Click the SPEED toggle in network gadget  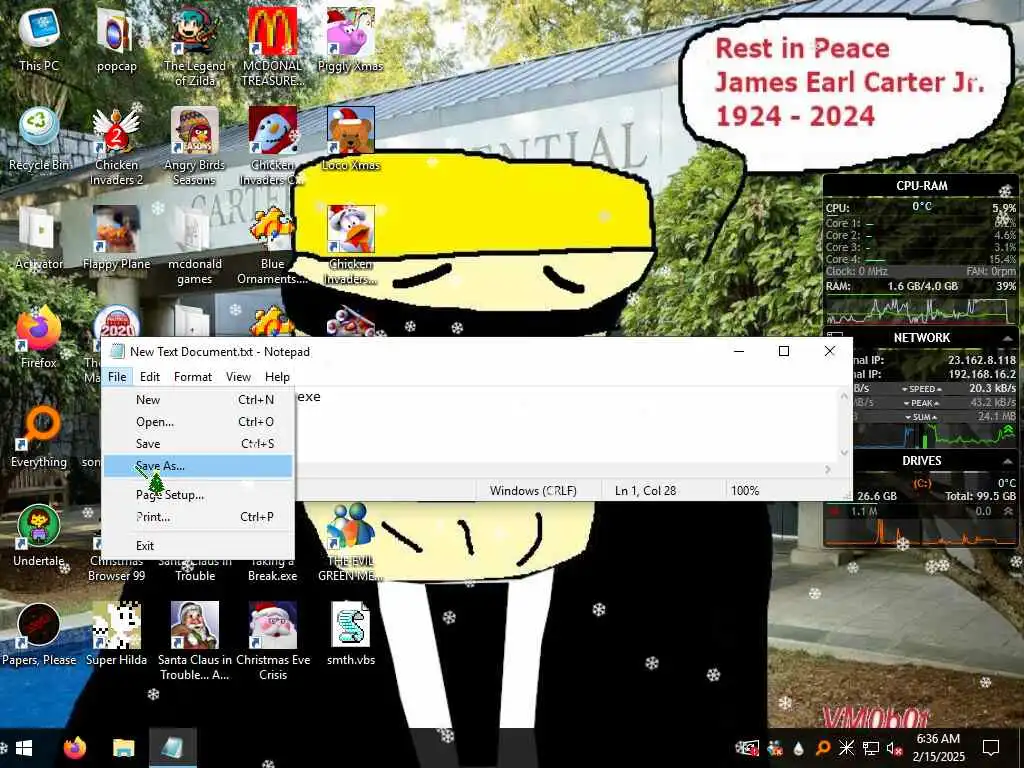pos(921,389)
